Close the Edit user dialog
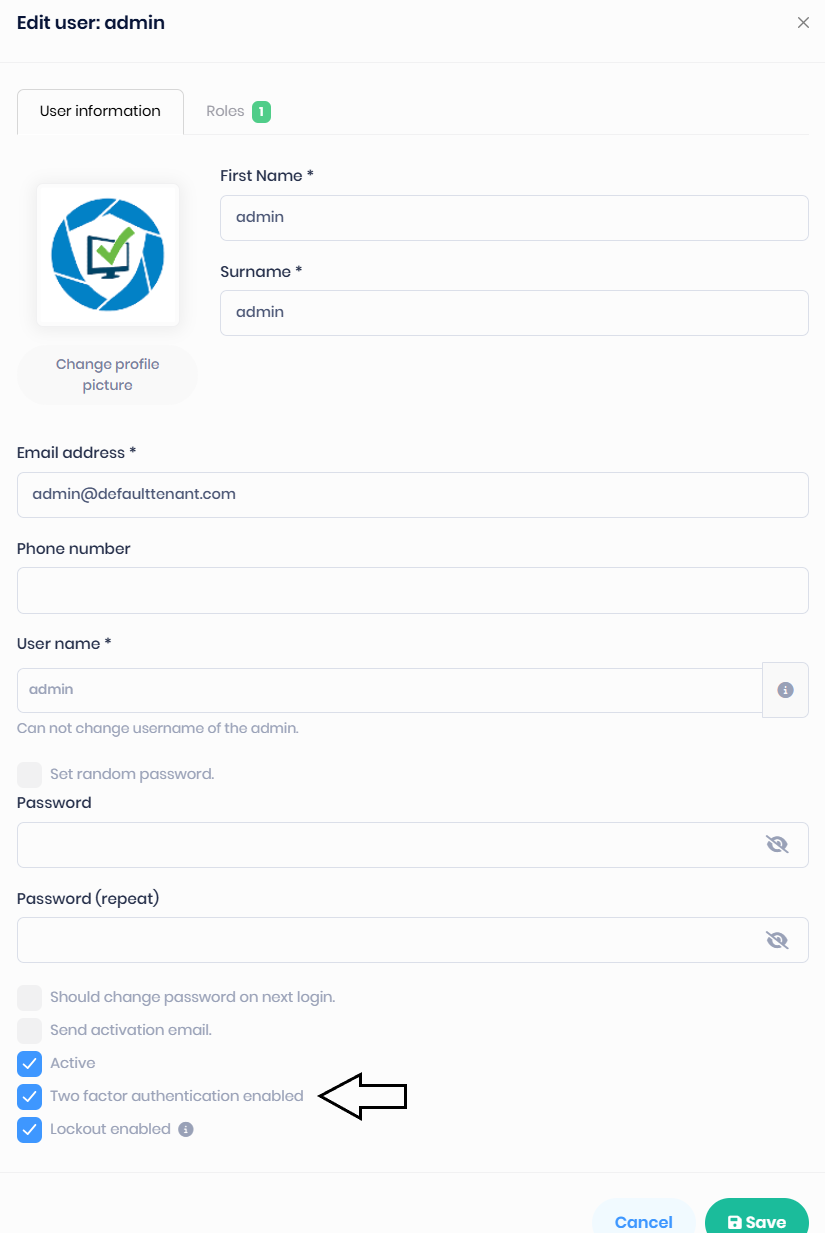The width and height of the screenshot is (825, 1233). [803, 23]
